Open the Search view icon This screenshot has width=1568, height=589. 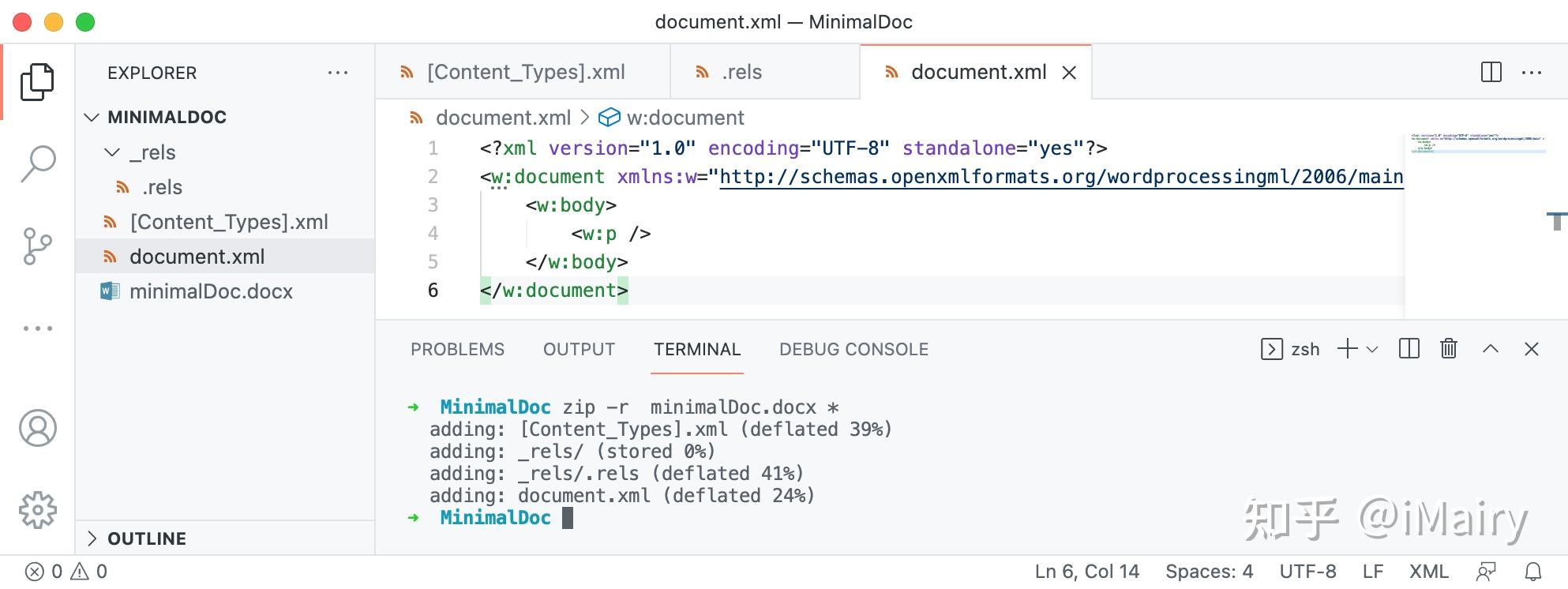(37, 164)
